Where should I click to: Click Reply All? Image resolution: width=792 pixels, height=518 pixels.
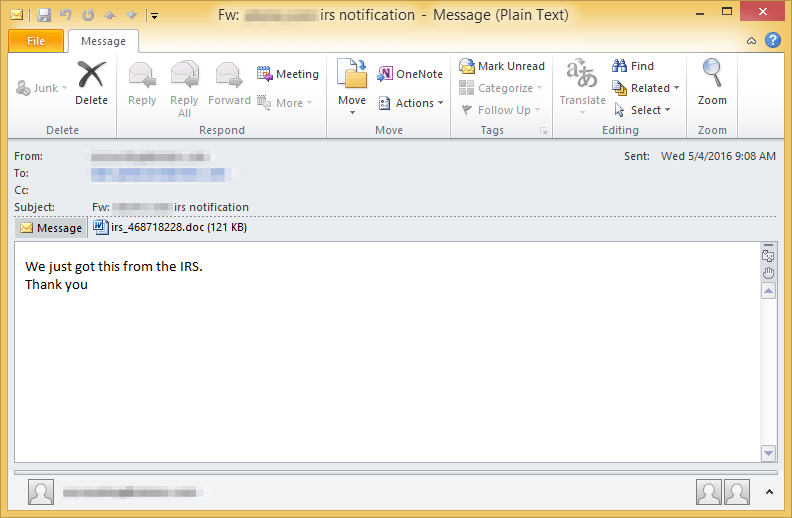184,89
